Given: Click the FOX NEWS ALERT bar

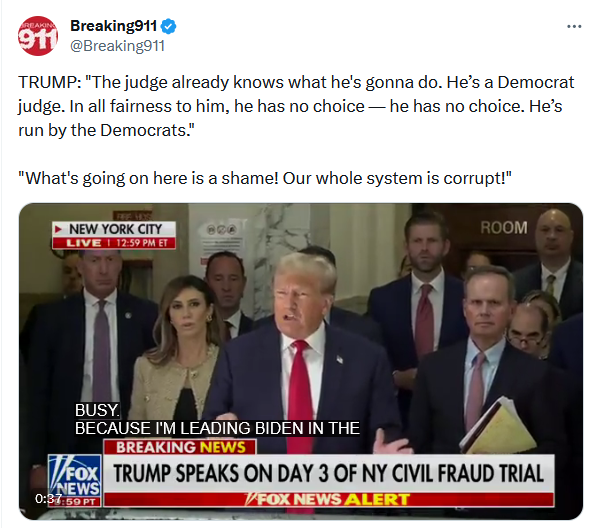Looking at the screenshot, I should (328, 499).
